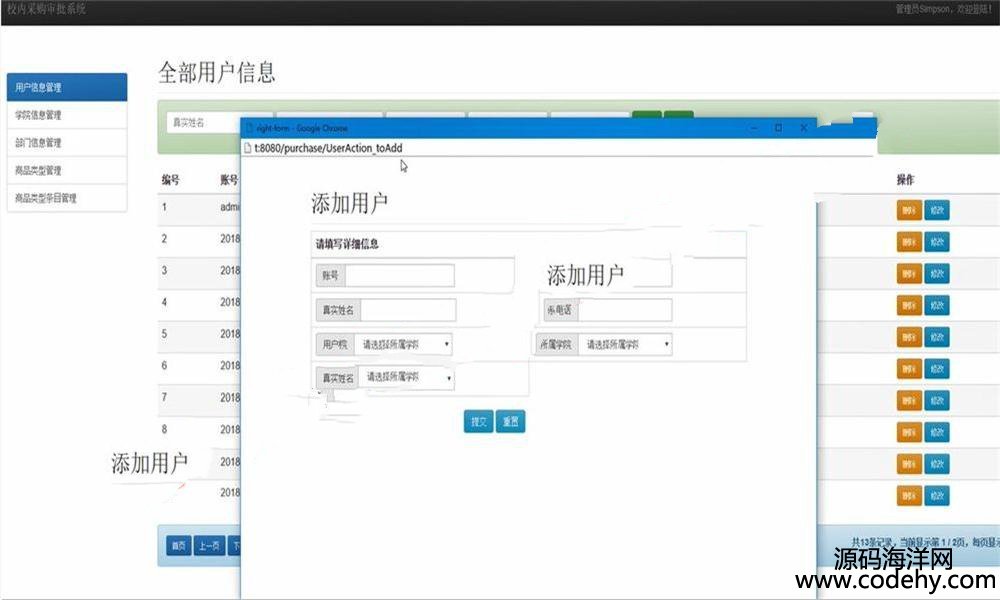Delete user row 5 with orange button
This screenshot has height=600, width=1000.
(909, 337)
